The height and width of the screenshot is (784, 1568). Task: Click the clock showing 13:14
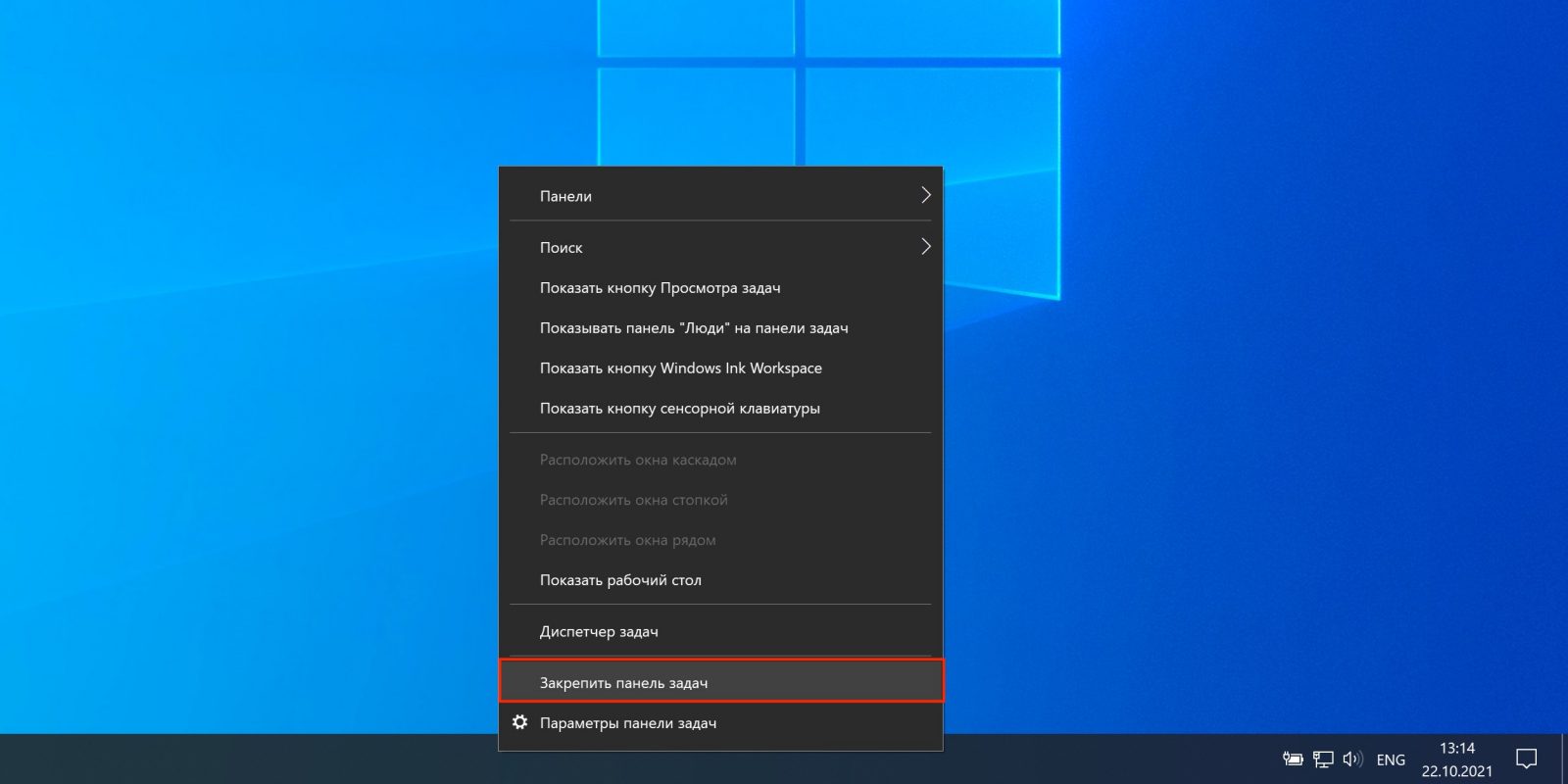1456,749
